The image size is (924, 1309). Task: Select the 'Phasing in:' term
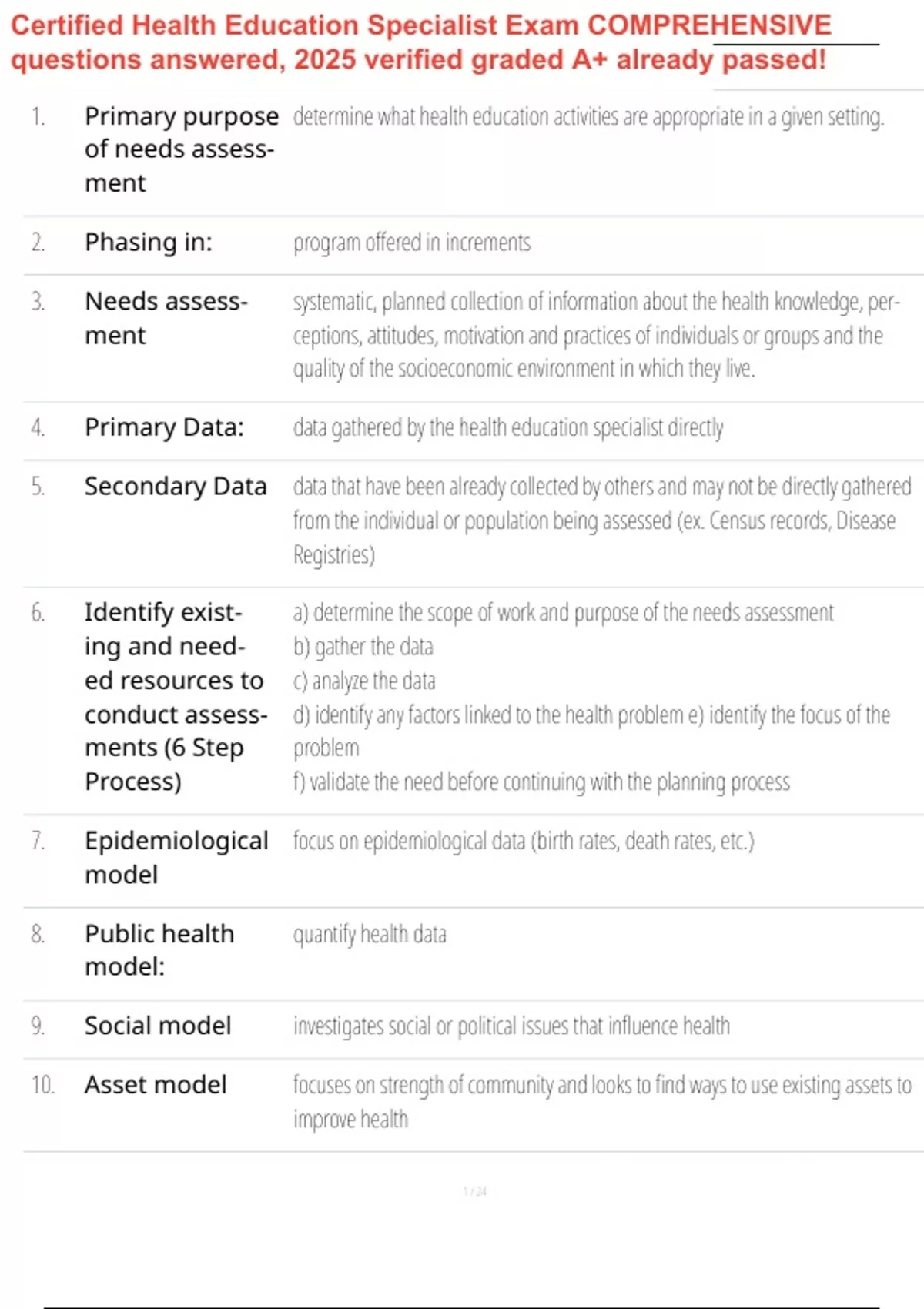(x=149, y=243)
